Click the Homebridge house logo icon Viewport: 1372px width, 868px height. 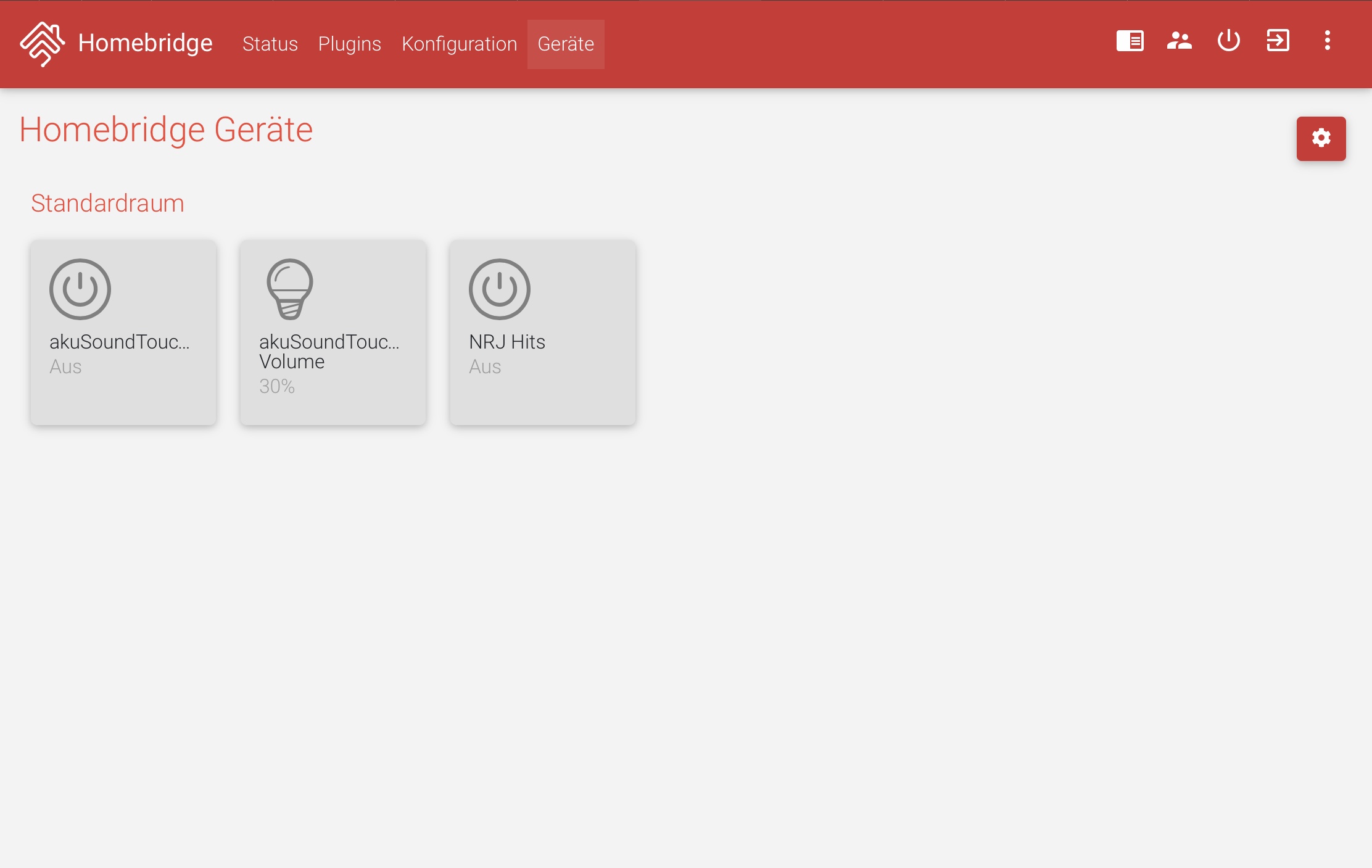click(41, 43)
